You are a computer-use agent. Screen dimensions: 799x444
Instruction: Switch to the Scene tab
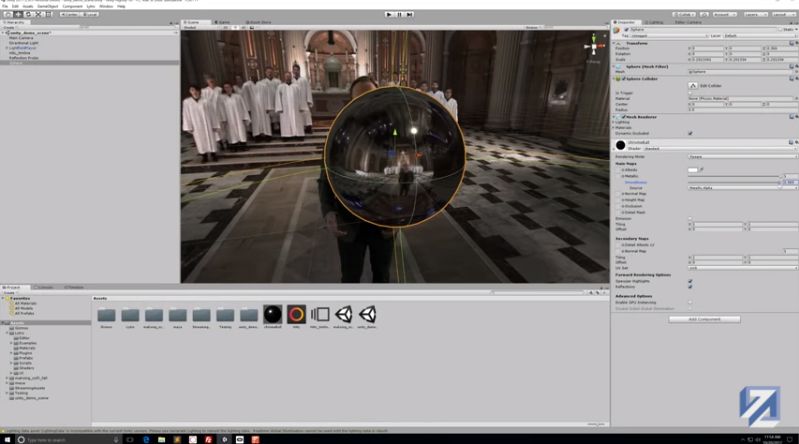(x=196, y=22)
